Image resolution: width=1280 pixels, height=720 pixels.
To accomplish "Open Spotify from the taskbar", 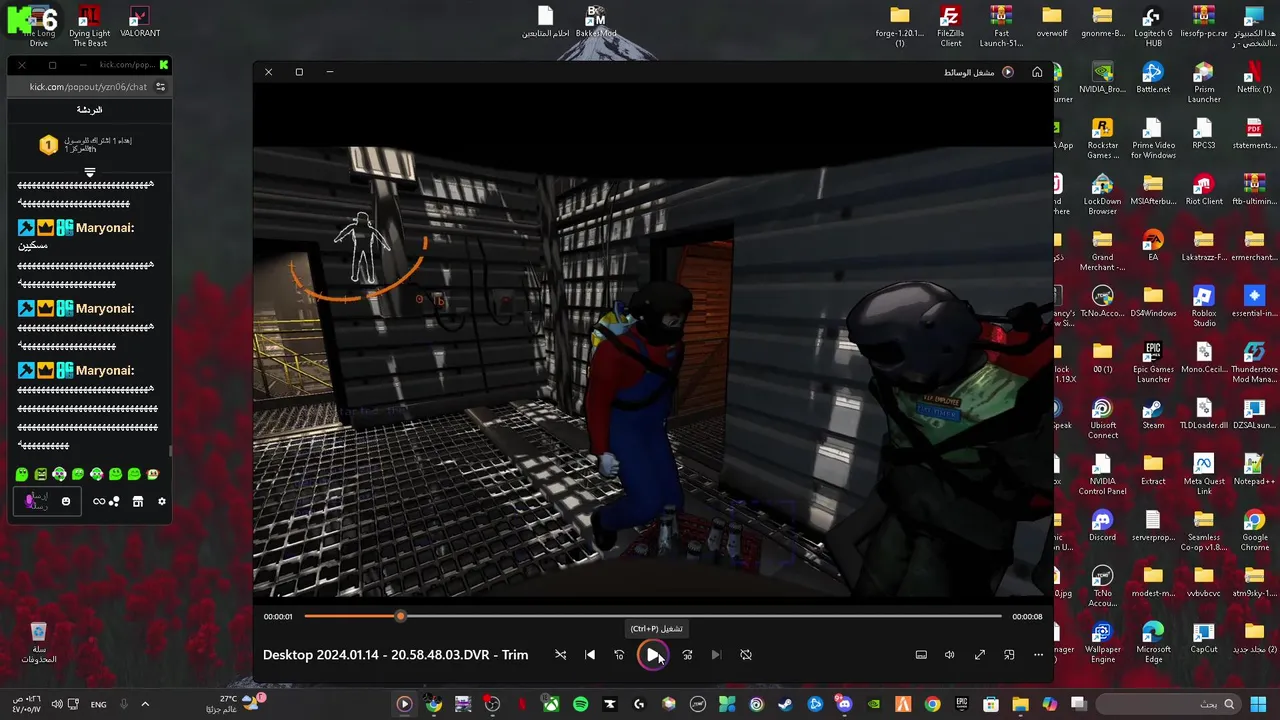I will pyautogui.click(x=580, y=704).
